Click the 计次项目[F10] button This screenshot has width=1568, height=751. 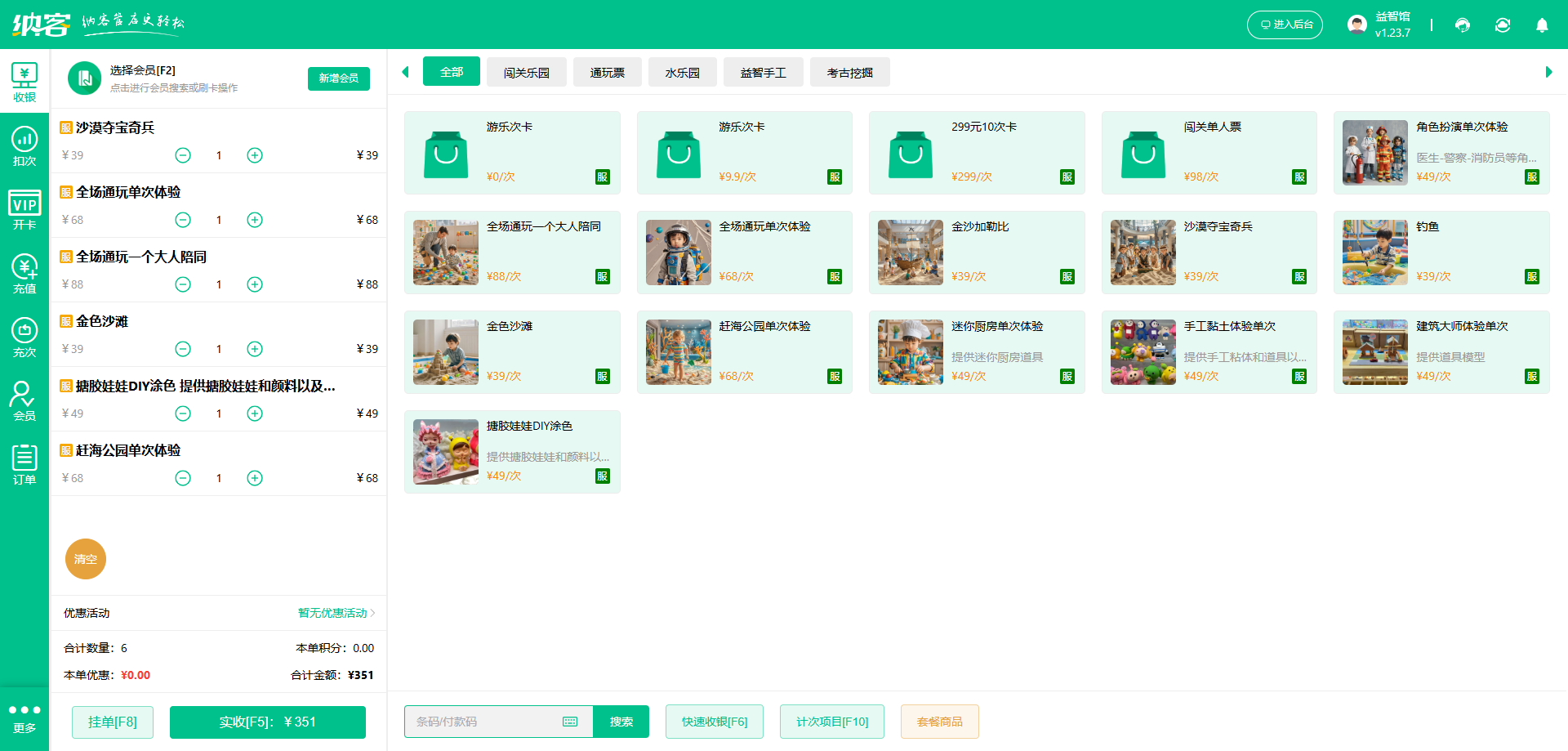tap(832, 722)
